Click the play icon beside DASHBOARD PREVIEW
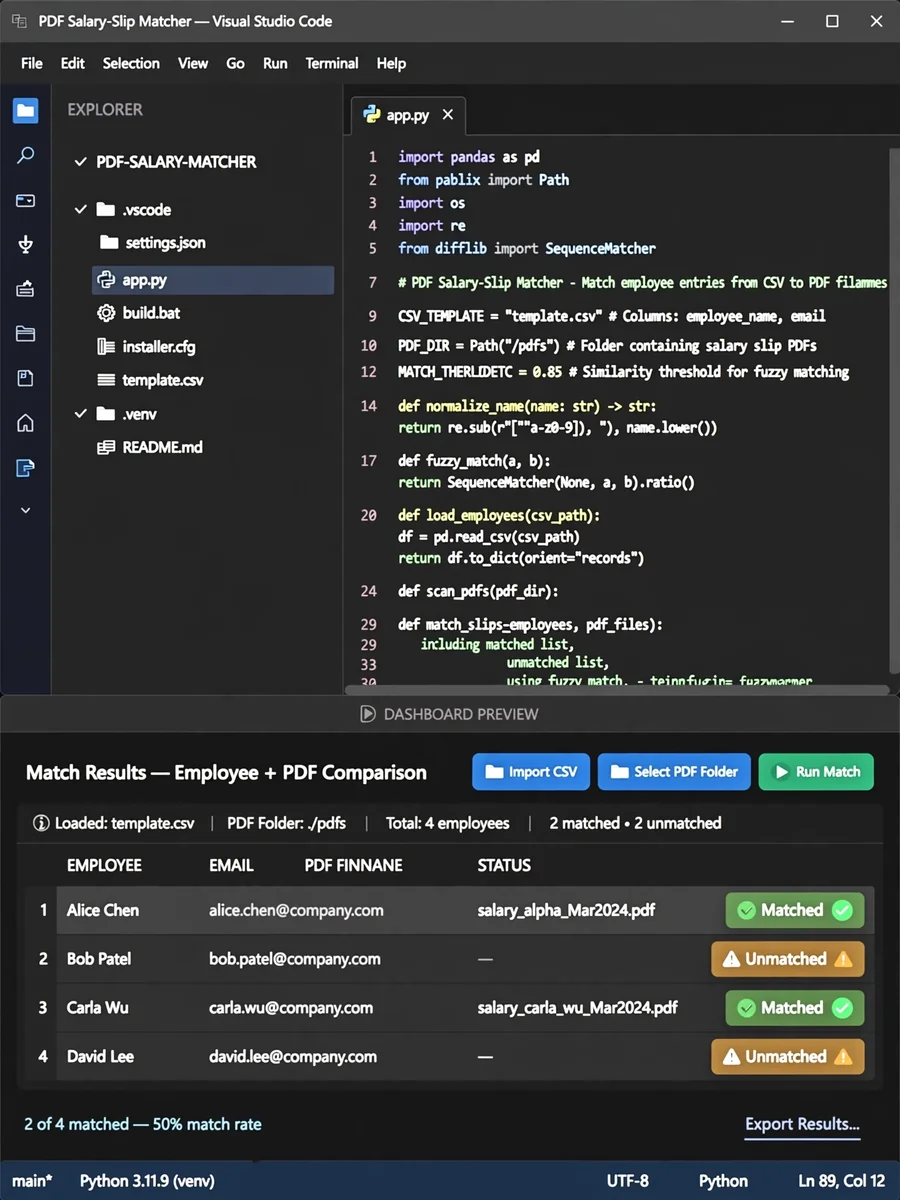The image size is (900, 1200). coord(367,714)
